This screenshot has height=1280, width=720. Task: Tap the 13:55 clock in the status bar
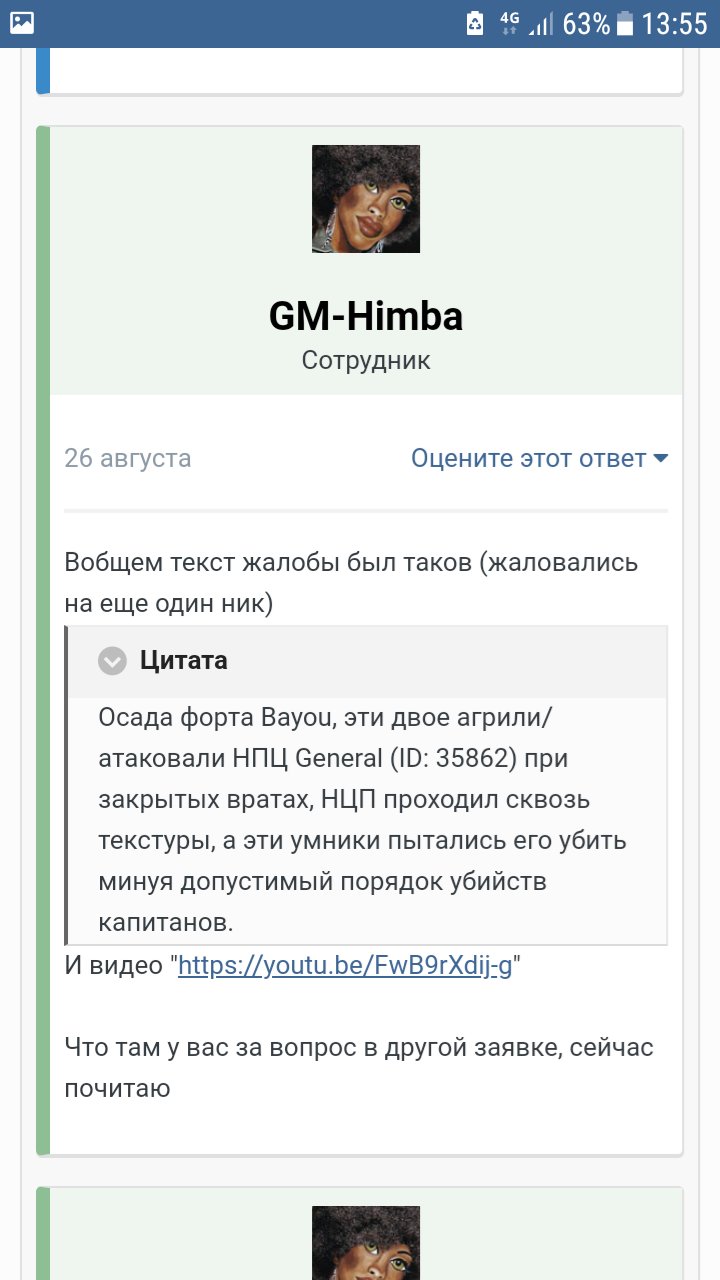coord(674,23)
